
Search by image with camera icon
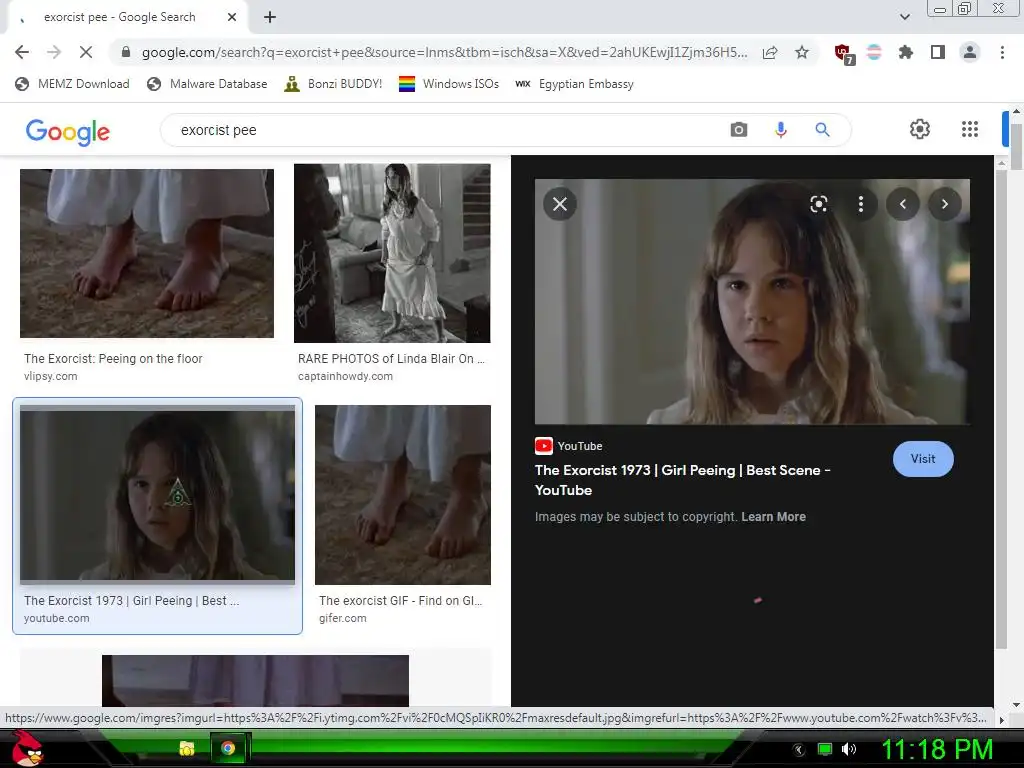click(739, 129)
